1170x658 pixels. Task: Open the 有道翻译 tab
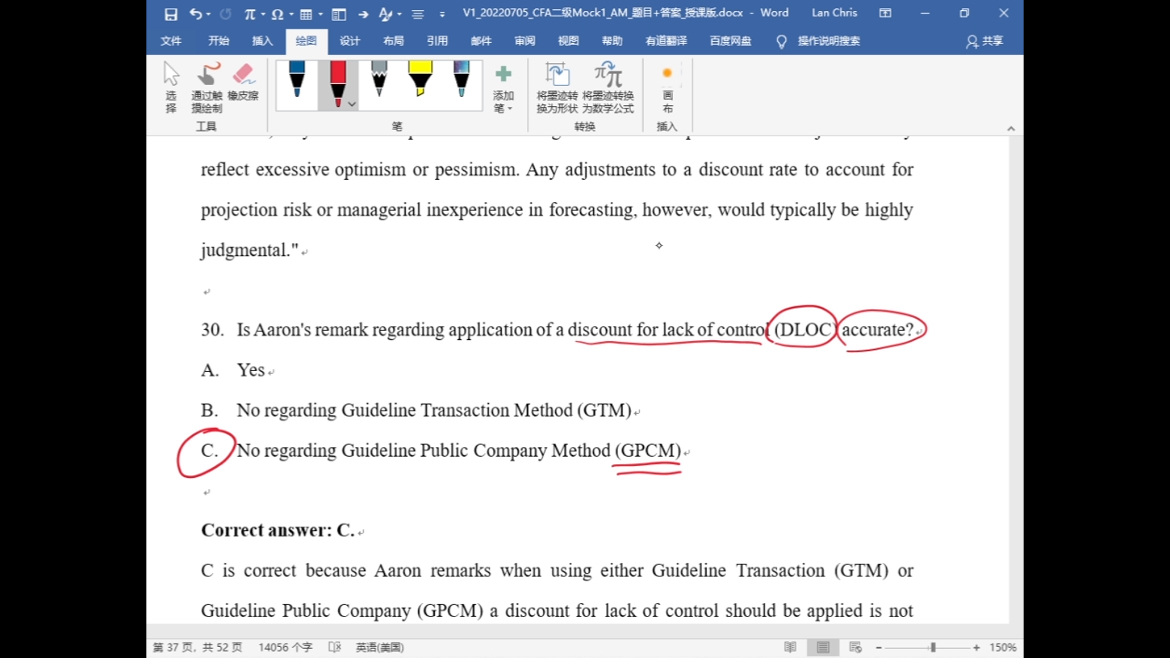(x=666, y=41)
